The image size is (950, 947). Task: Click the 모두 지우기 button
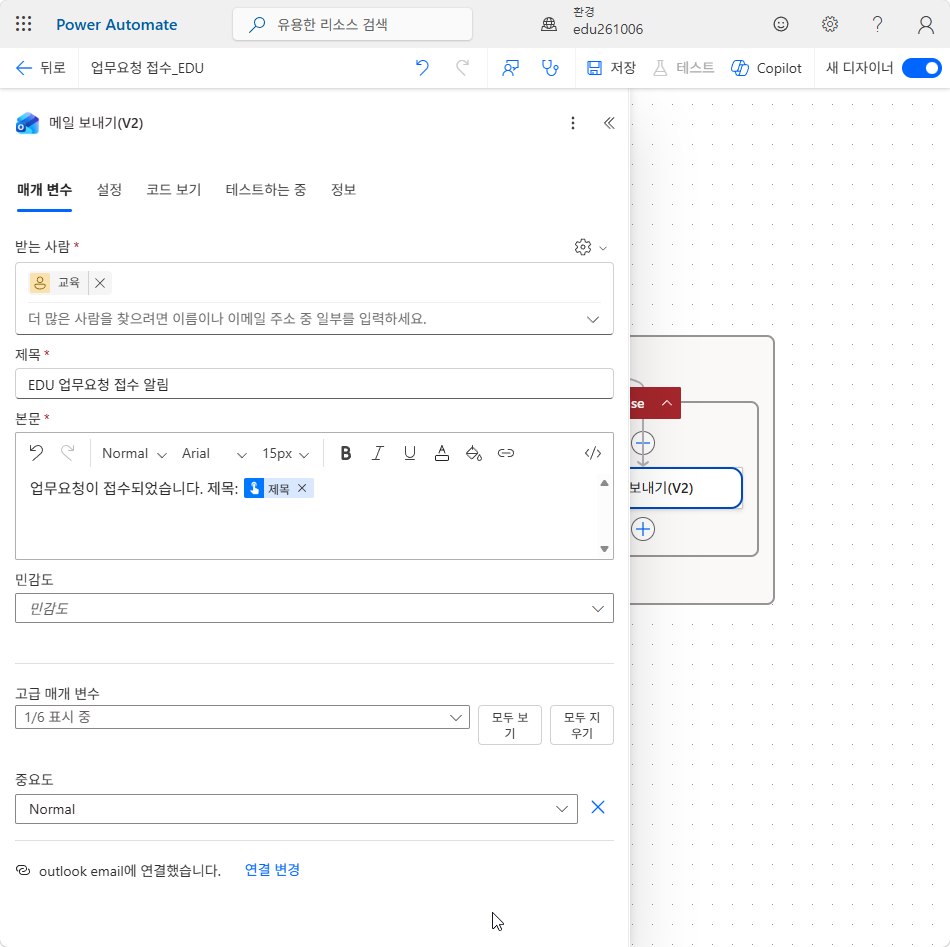[x=582, y=725]
